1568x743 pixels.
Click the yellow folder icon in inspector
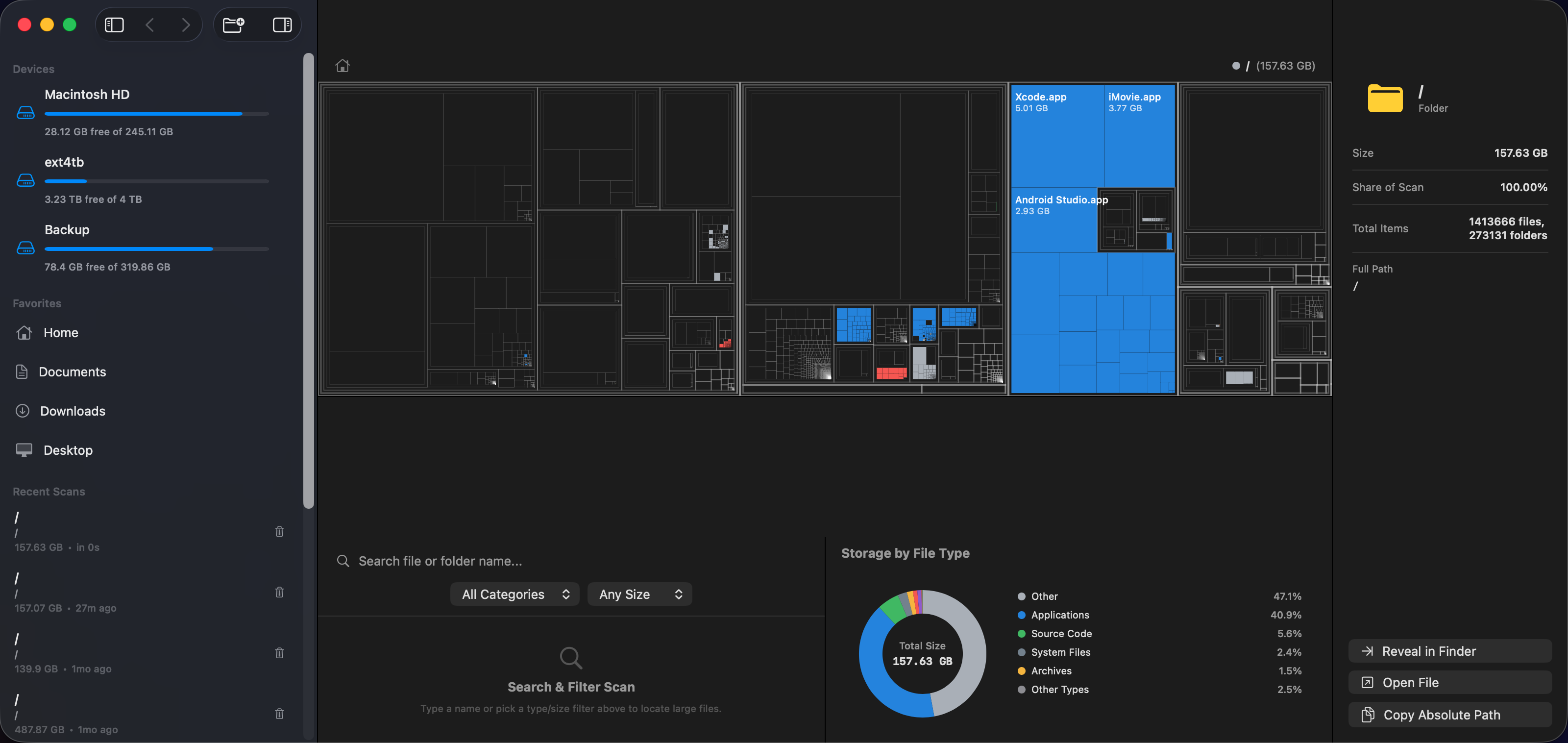1385,98
